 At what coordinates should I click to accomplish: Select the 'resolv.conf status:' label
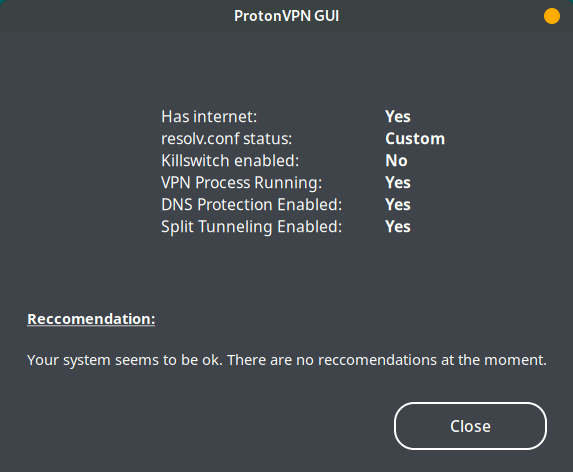click(227, 138)
